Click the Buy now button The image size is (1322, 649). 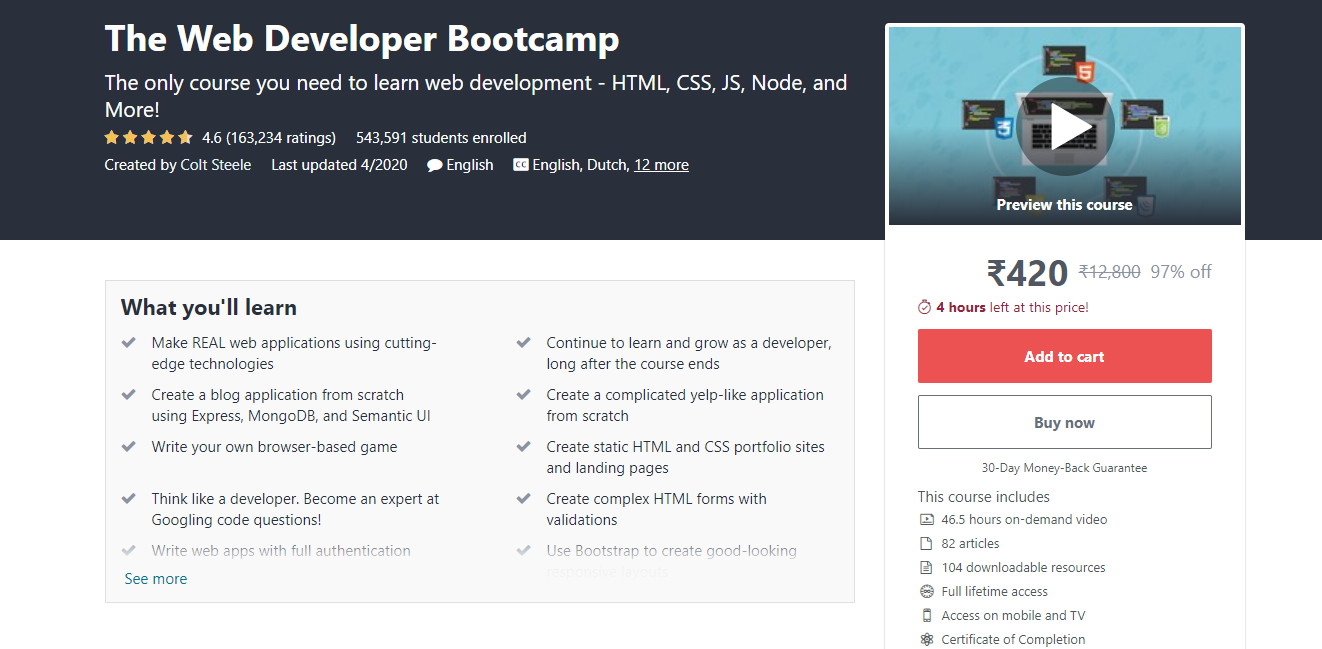coord(1065,422)
